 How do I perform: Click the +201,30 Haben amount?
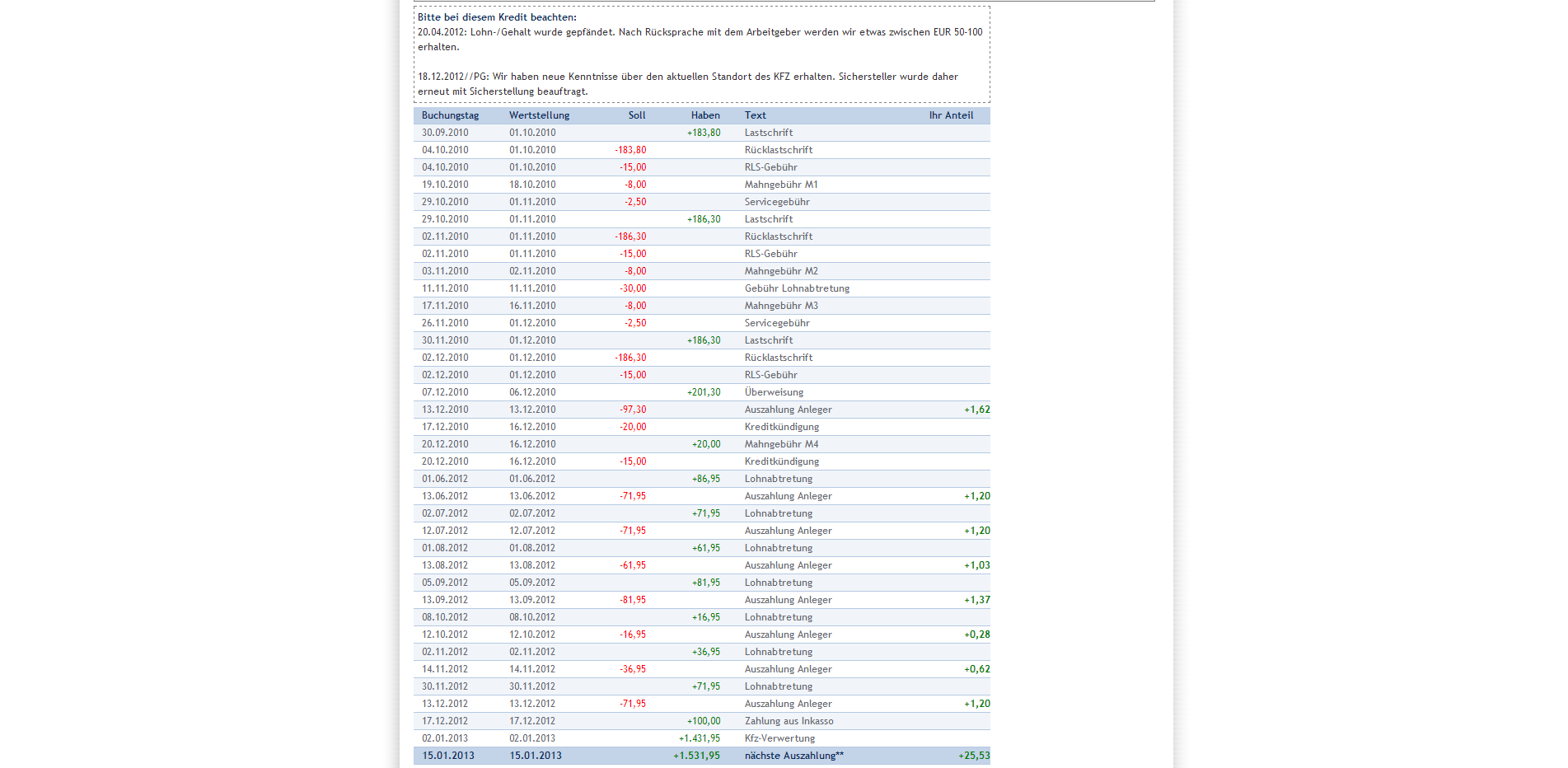703,392
